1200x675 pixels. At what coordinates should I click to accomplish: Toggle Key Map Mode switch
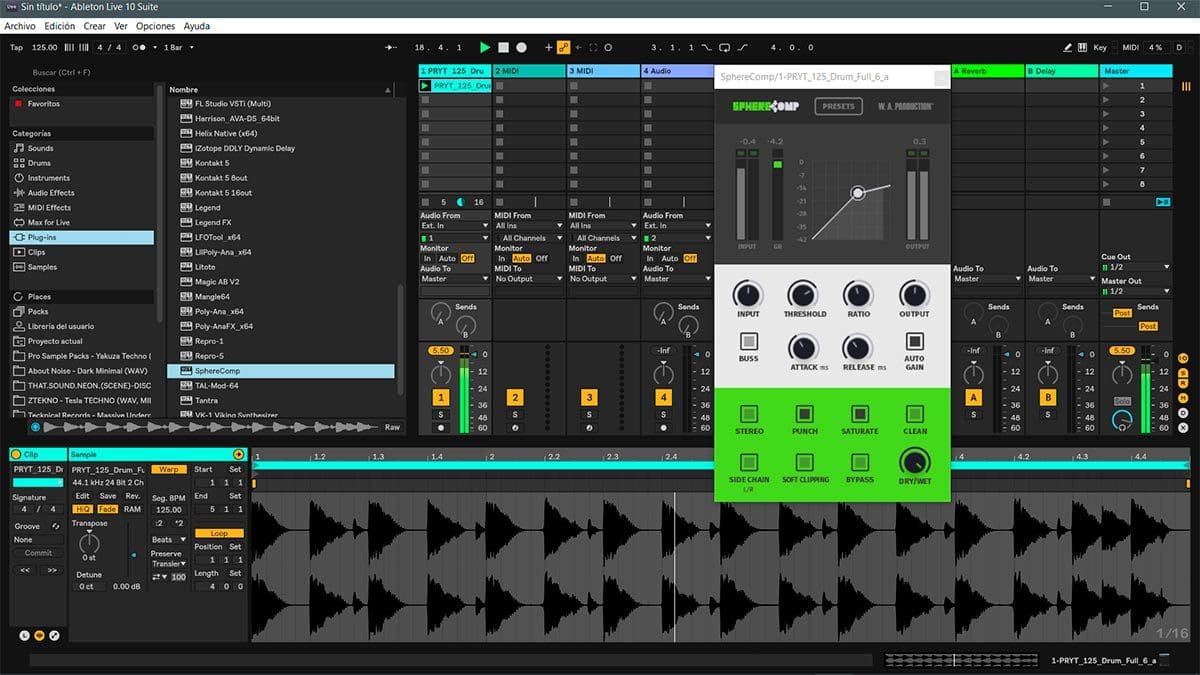1100,47
